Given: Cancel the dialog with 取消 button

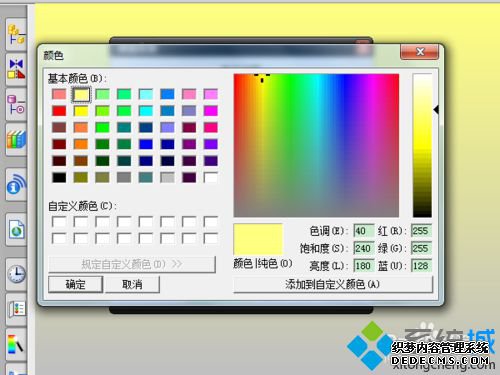Looking at the screenshot, I should click(x=132, y=284).
